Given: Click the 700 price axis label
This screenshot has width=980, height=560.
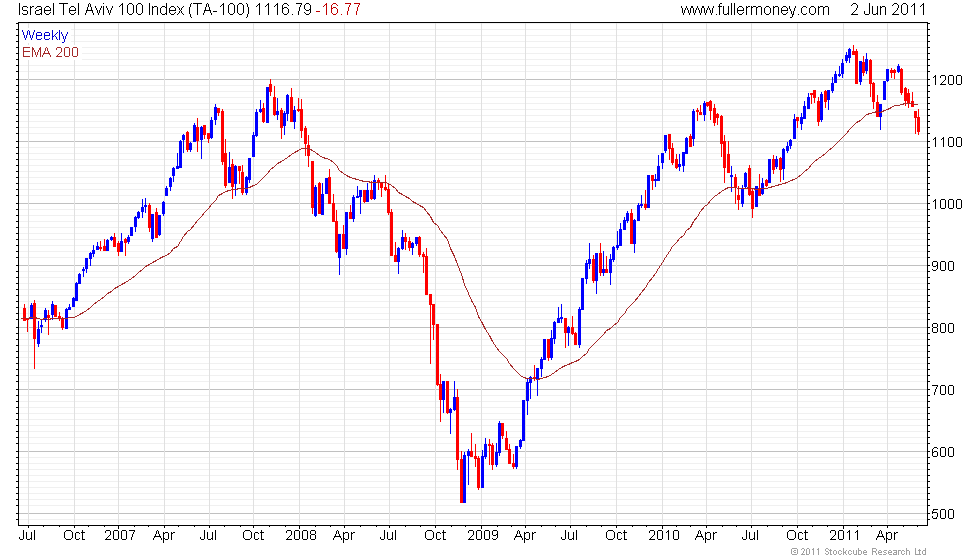Looking at the screenshot, I should click(x=943, y=391).
